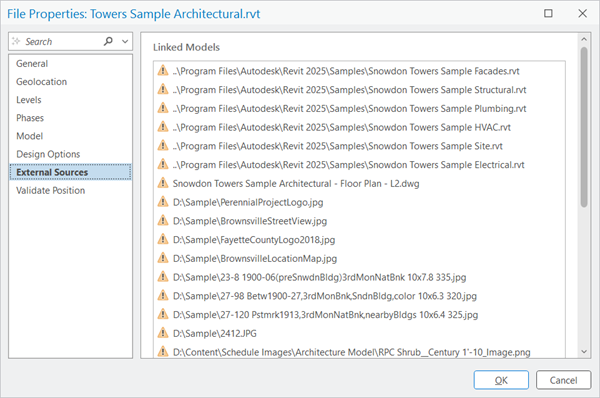Open the General properties page
Viewport: 600px width, 398px height.
click(32, 64)
